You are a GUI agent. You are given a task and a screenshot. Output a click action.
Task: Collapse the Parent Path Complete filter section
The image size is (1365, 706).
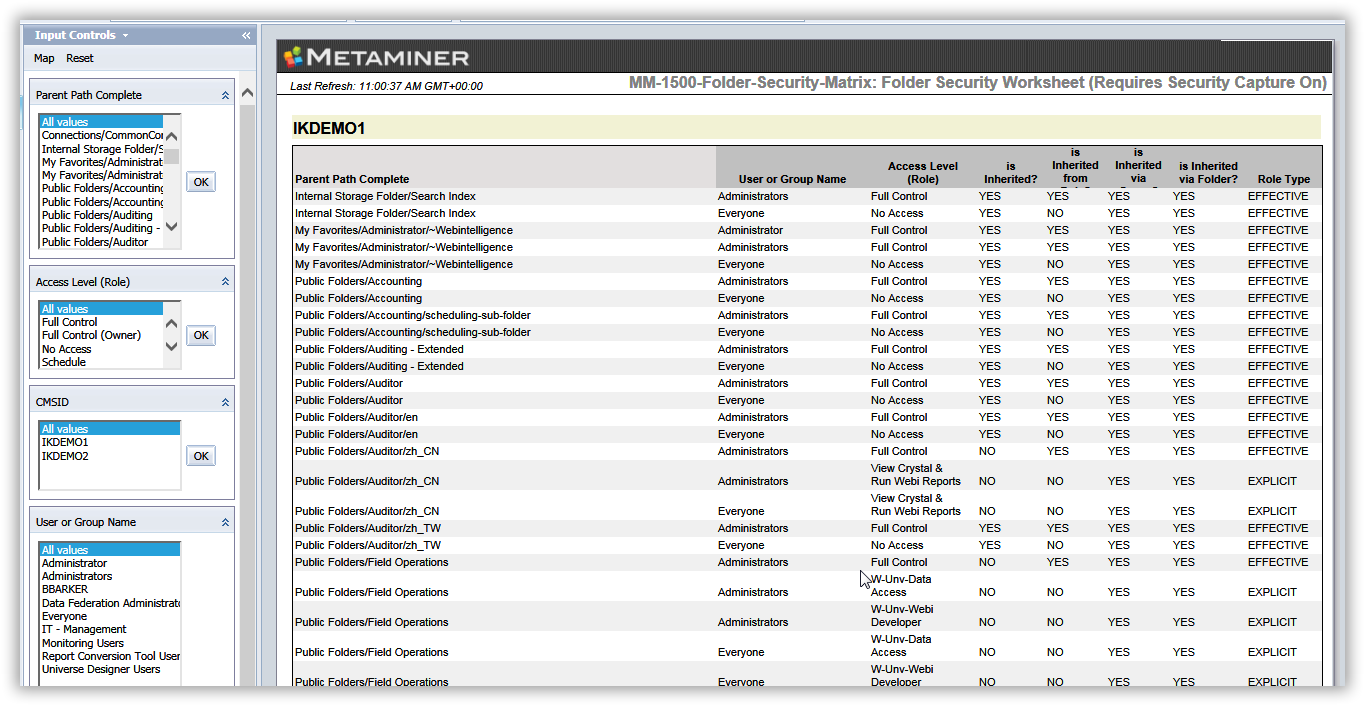pos(225,95)
